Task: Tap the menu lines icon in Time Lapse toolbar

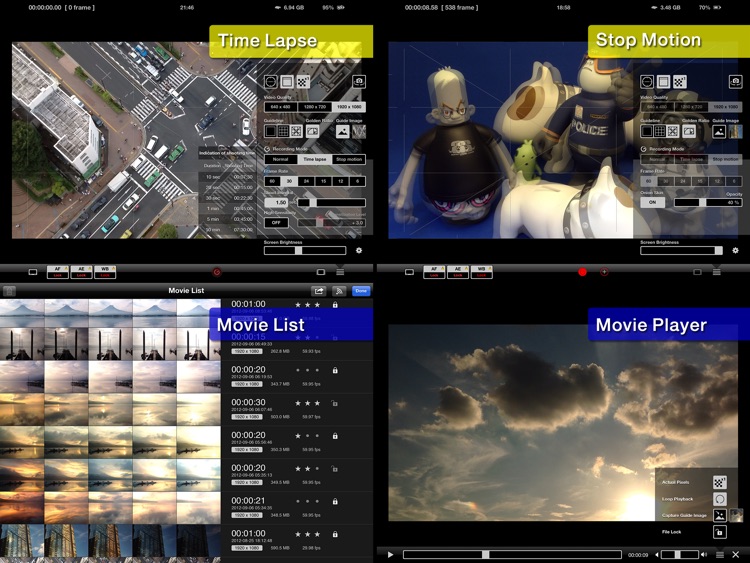Action: (340, 272)
